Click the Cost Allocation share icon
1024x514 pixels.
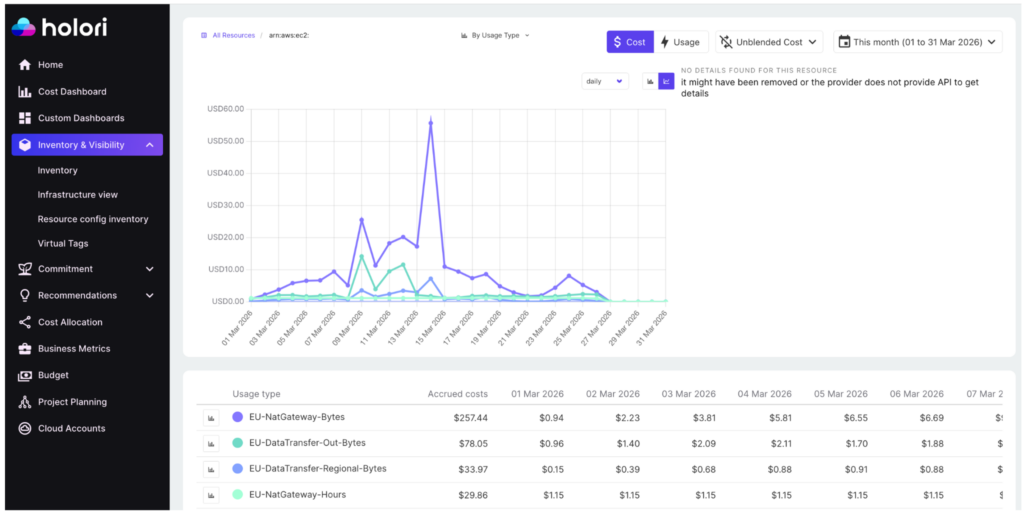point(25,322)
